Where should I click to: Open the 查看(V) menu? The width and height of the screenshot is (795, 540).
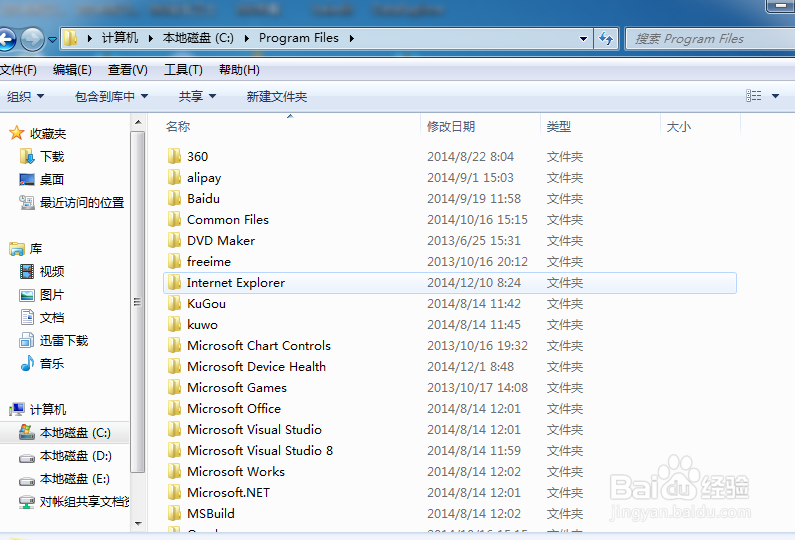coord(128,70)
